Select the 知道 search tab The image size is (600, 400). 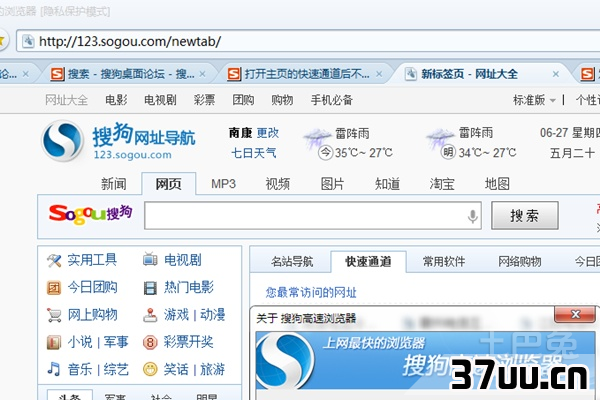pyautogui.click(x=388, y=184)
